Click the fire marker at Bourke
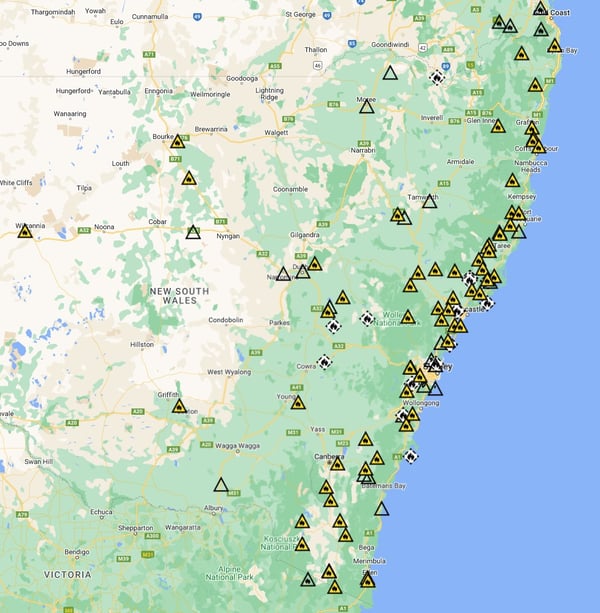This screenshot has width=600, height=613. pos(177,142)
